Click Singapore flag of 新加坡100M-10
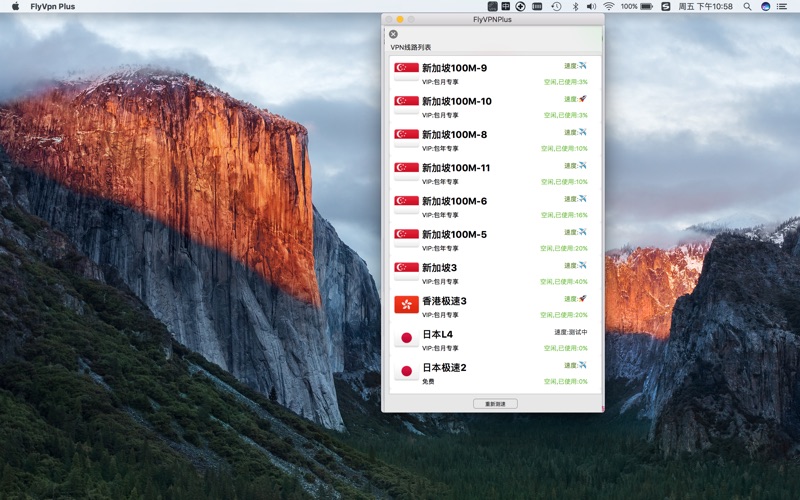The height and width of the screenshot is (500, 800). point(406,104)
